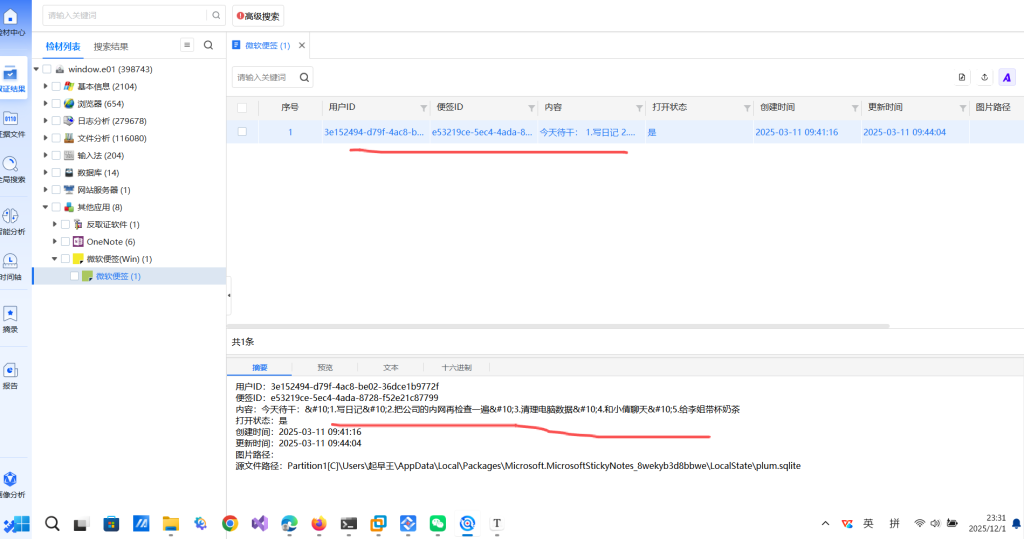Image resolution: width=1024 pixels, height=539 pixels.
Task: Check the checkbox for table row 1
Action: [242, 132]
